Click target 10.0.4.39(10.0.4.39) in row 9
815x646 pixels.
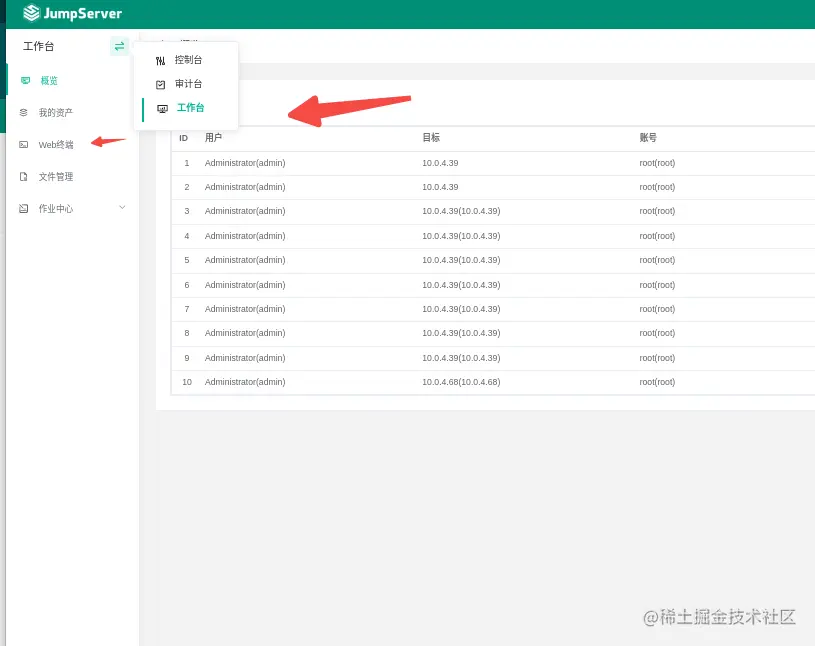coord(461,358)
